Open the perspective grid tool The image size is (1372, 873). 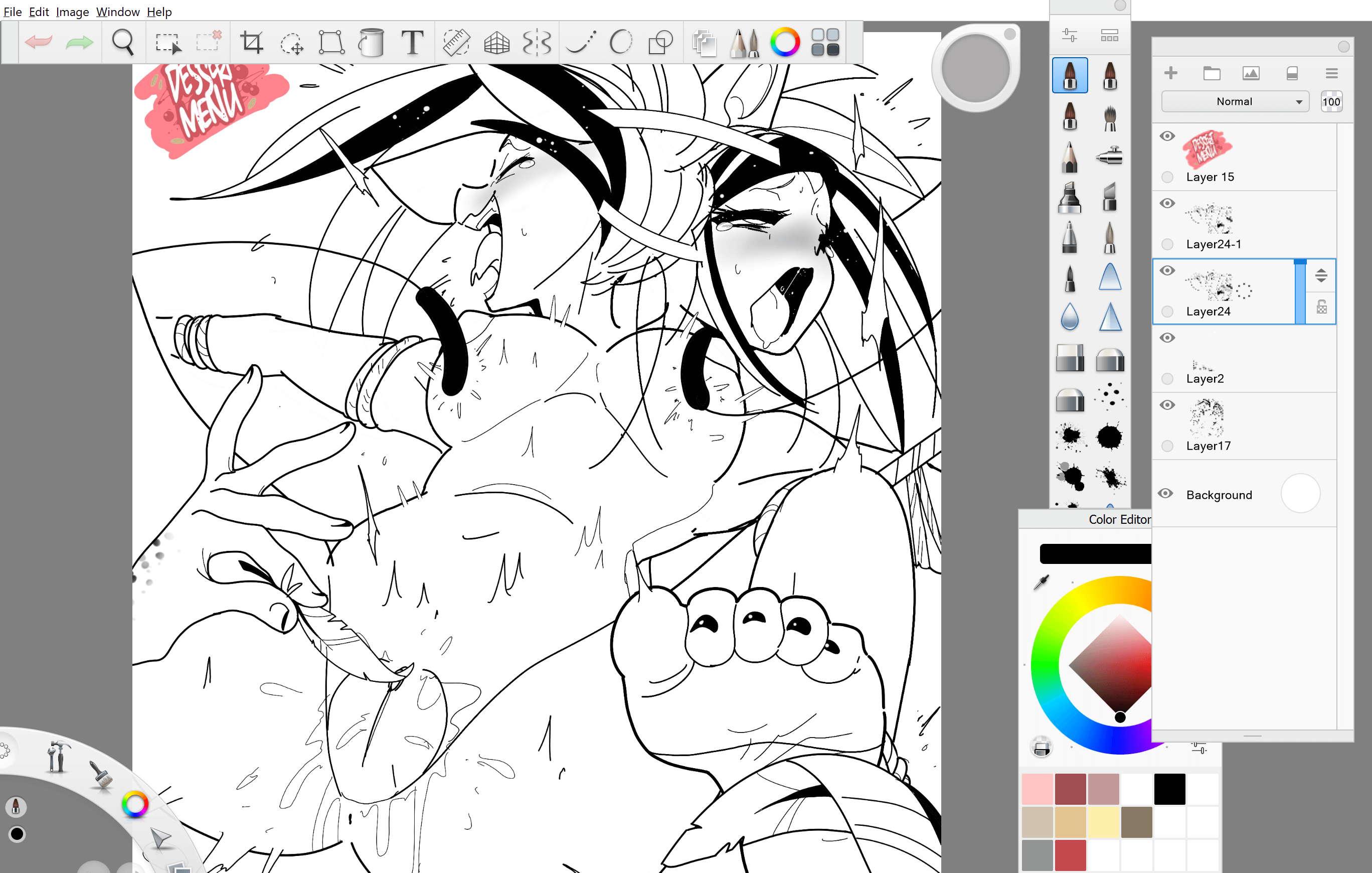496,43
